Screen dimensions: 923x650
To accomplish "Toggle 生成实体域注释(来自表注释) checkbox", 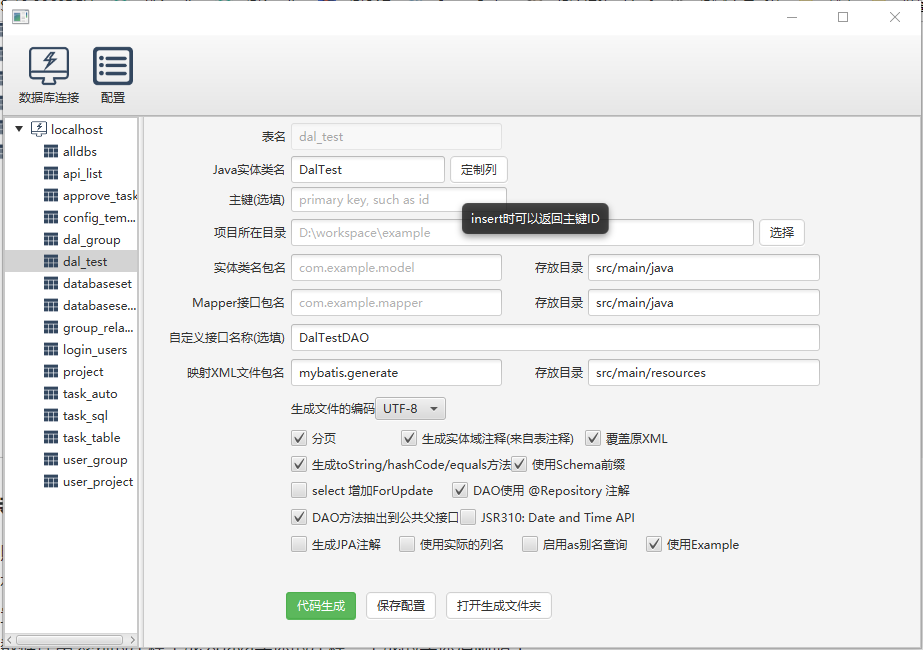I will [x=409, y=438].
